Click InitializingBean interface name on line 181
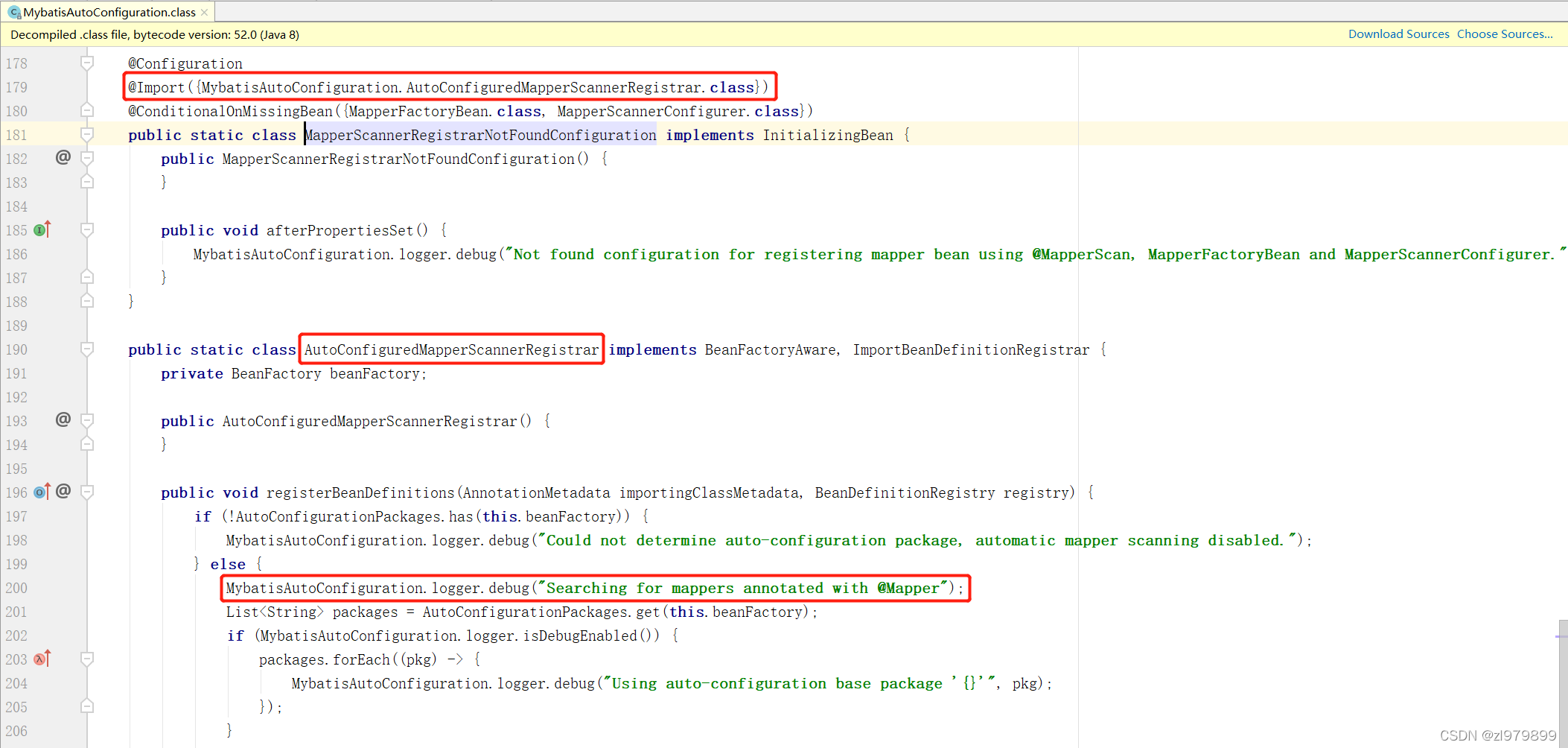The width and height of the screenshot is (1568, 748). click(x=828, y=135)
